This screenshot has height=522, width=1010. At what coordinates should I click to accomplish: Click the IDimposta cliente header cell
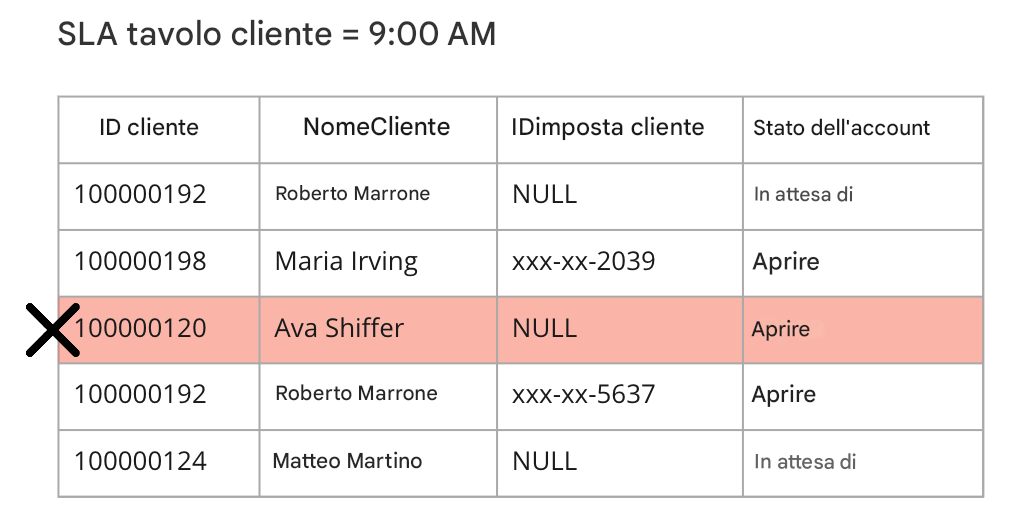[620, 130]
